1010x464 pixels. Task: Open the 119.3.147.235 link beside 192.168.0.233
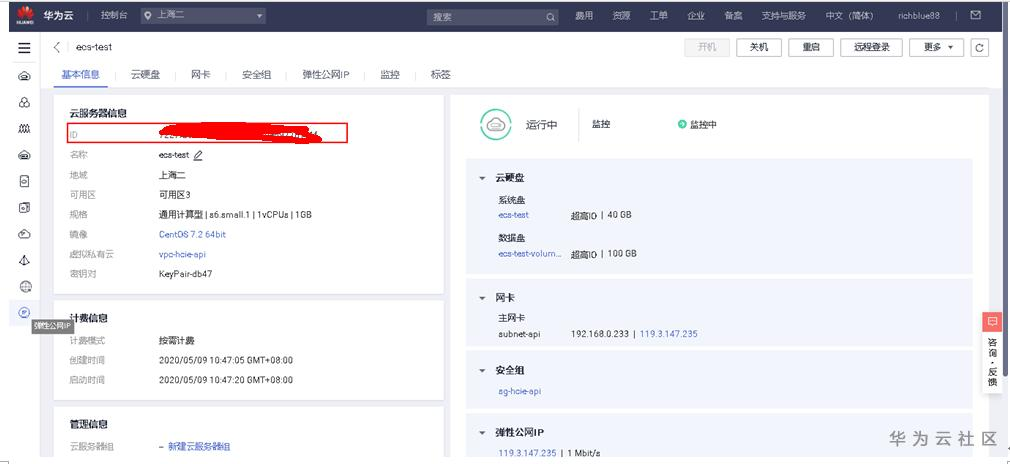click(x=669, y=334)
